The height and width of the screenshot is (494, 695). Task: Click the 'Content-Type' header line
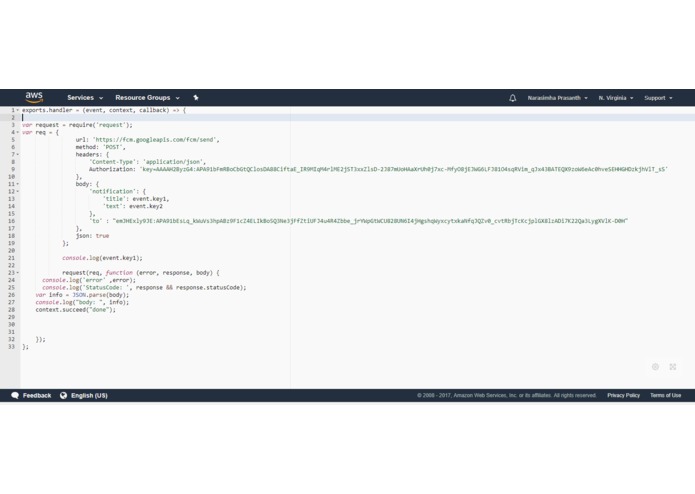[x=147, y=162]
